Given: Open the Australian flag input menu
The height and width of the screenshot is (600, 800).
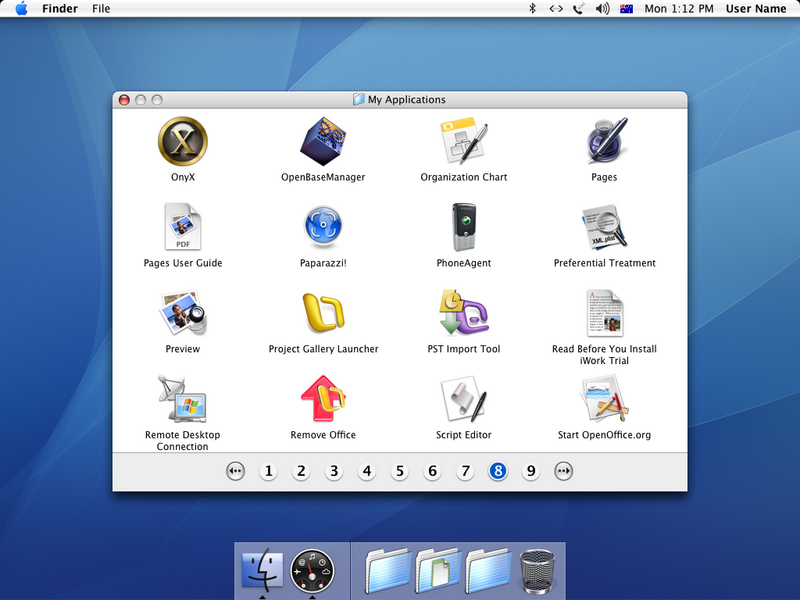Looking at the screenshot, I should (627, 9).
